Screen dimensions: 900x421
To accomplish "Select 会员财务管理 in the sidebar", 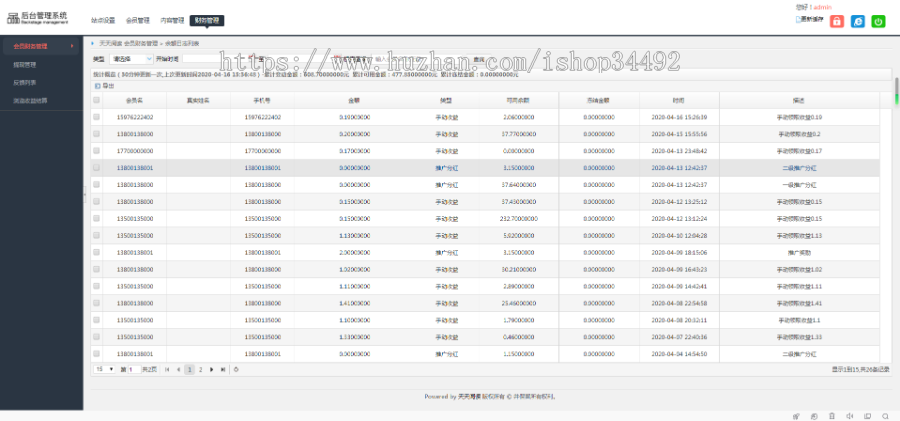I will pyautogui.click(x=40, y=46).
